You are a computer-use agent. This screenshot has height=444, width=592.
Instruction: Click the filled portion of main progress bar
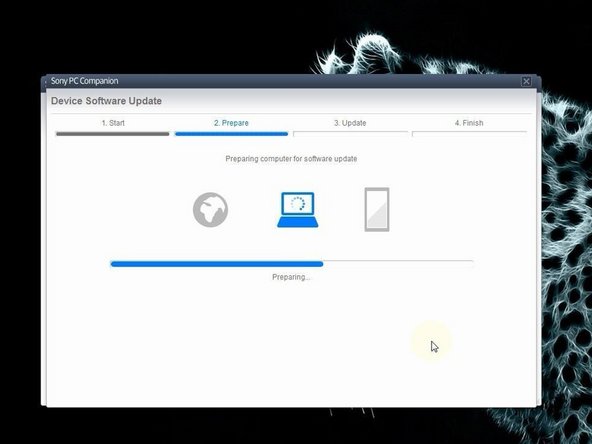click(x=217, y=264)
